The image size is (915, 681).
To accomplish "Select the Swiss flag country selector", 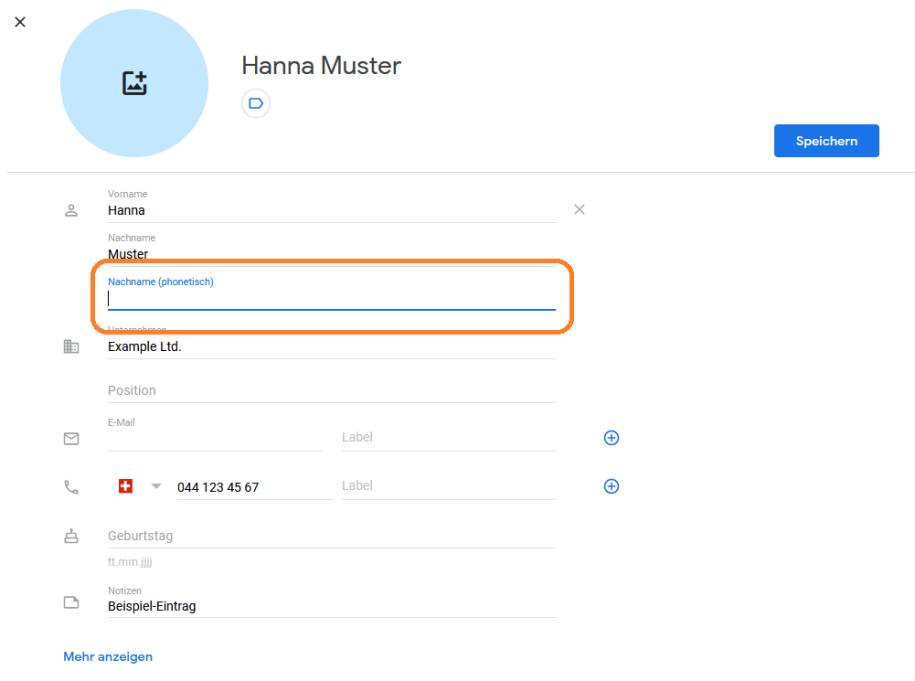I will click(x=126, y=487).
